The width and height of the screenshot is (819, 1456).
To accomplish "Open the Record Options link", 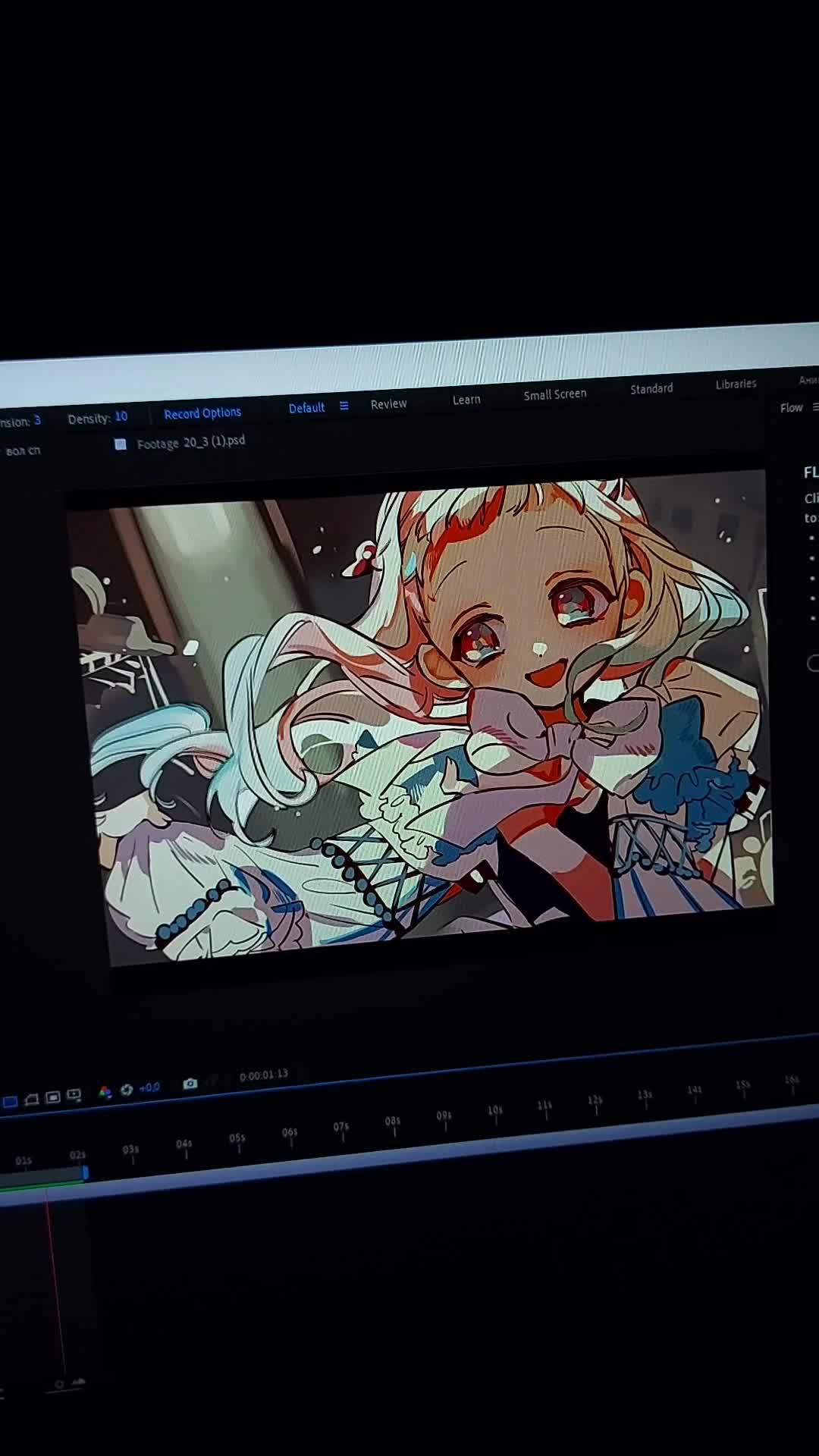I will click(202, 413).
